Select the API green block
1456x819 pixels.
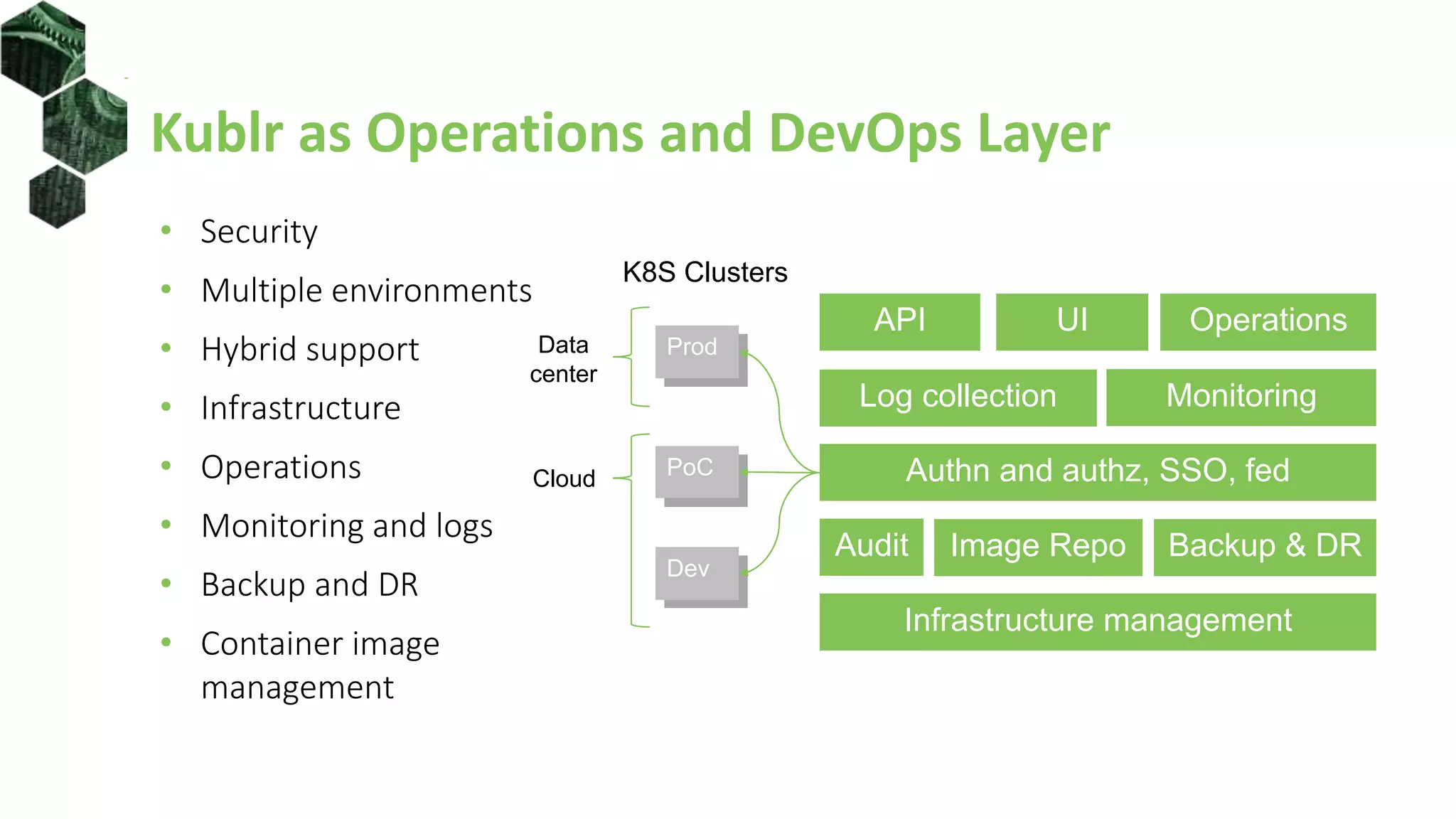899,321
